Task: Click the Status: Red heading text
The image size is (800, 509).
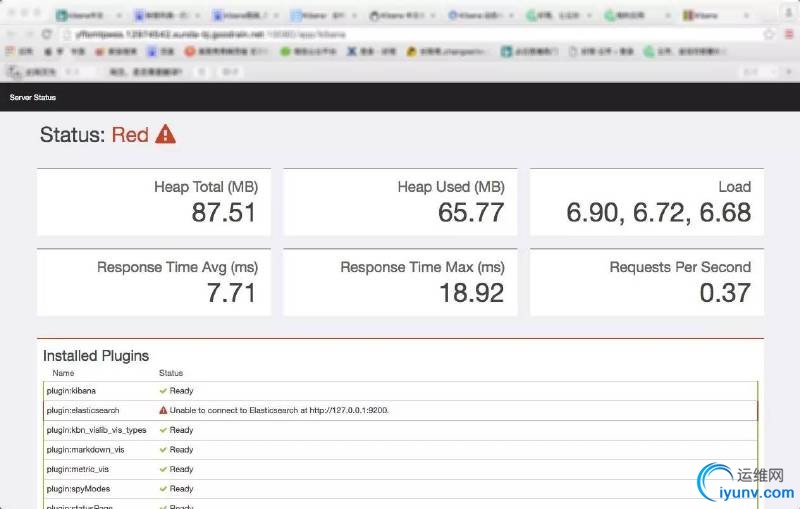Action: click(94, 135)
